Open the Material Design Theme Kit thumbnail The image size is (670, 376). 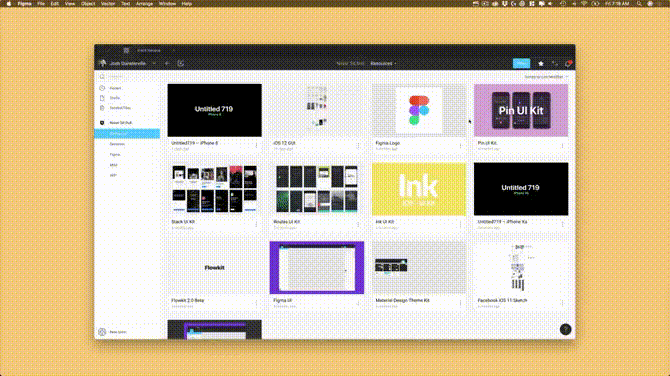419,267
